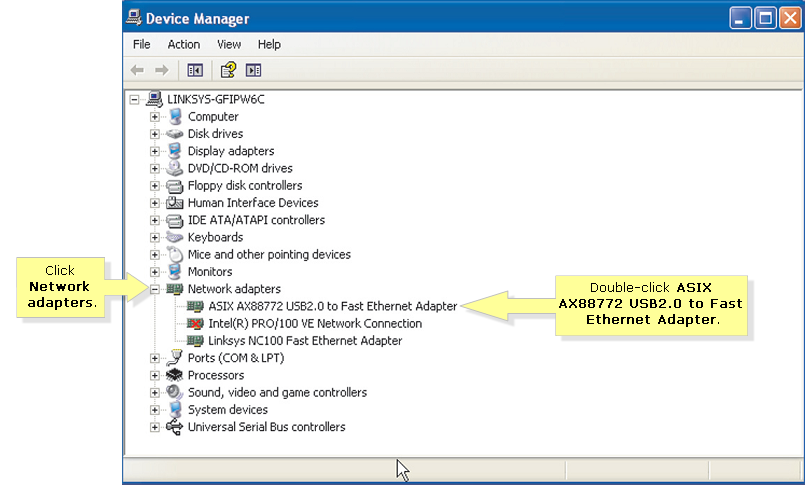Expand the System devices node
The image size is (805, 485).
click(155, 410)
